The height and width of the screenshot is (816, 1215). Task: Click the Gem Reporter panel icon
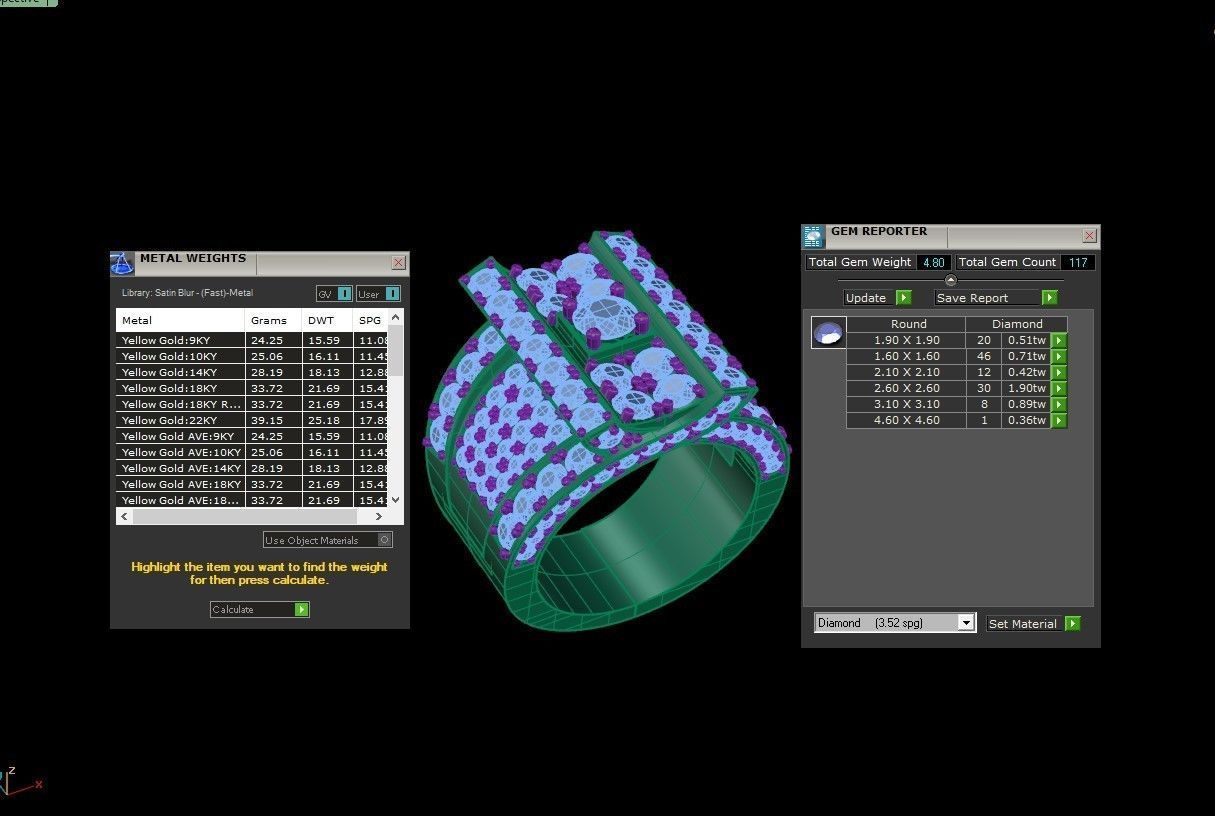(813, 237)
